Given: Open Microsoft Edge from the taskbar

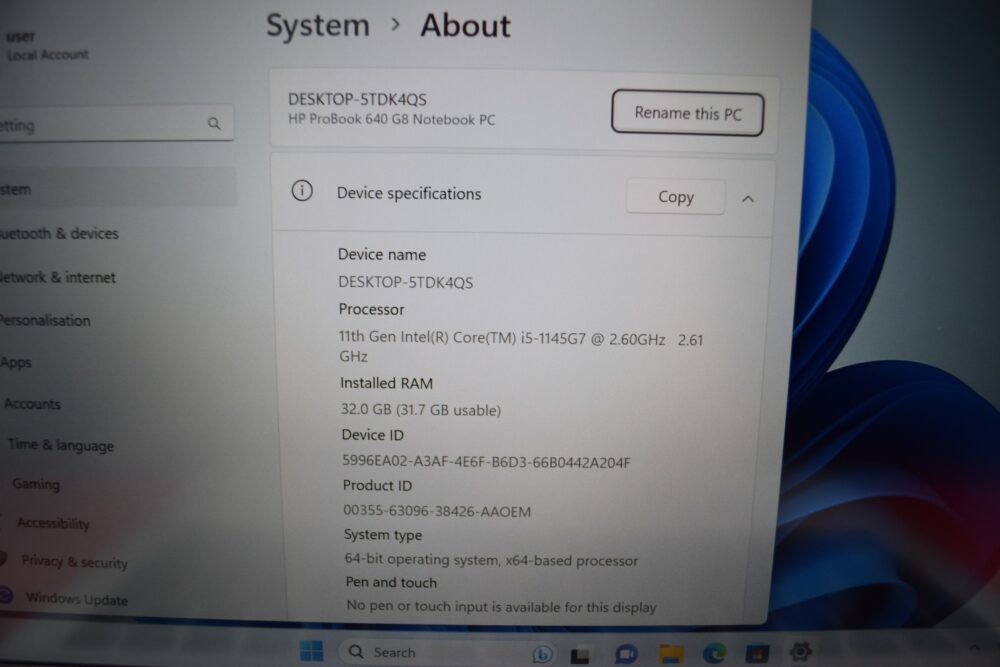Looking at the screenshot, I should pos(714,653).
